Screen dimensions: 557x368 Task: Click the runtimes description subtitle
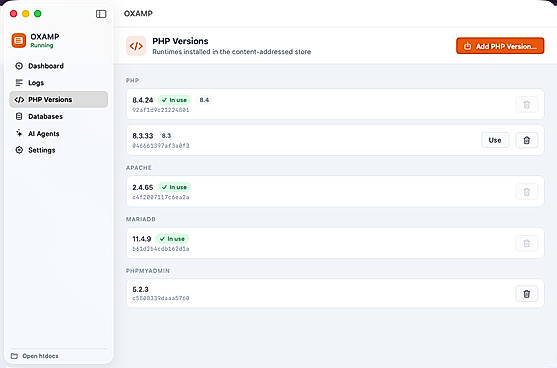(232, 52)
